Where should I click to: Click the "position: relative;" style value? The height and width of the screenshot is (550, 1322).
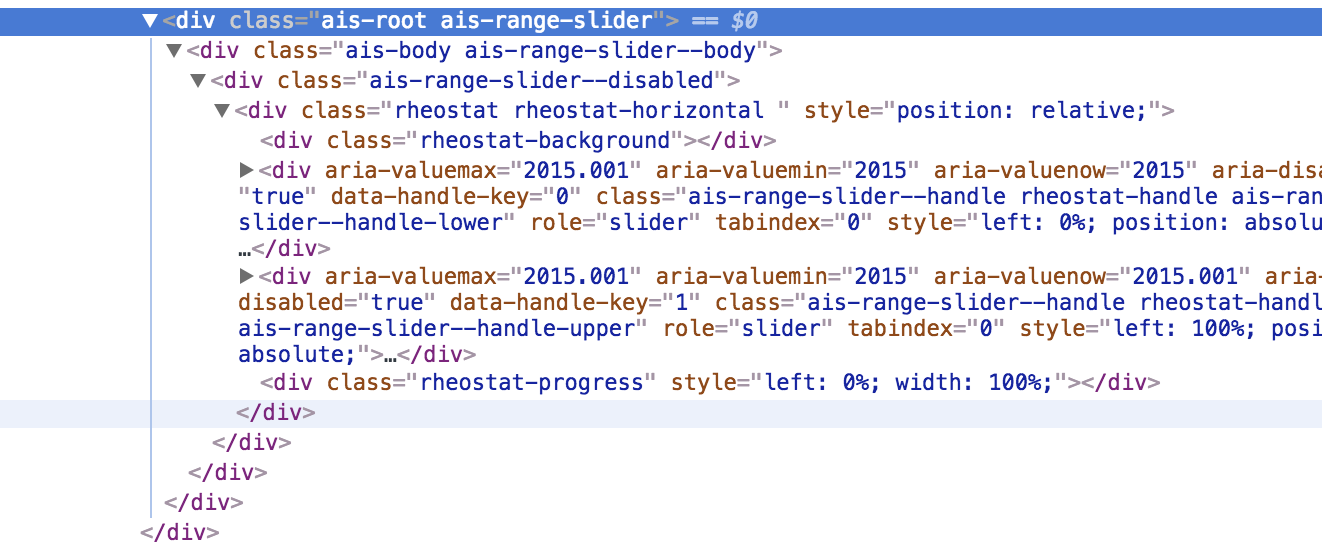tap(1022, 110)
